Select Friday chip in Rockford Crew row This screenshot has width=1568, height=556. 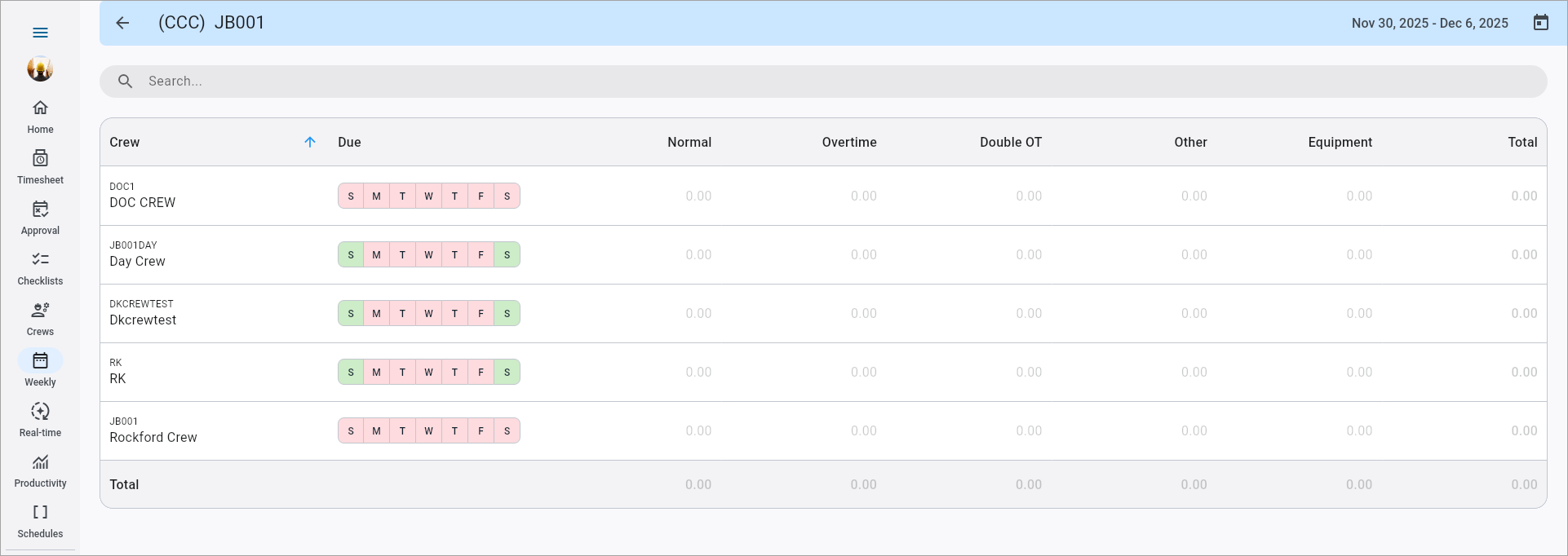(x=481, y=430)
